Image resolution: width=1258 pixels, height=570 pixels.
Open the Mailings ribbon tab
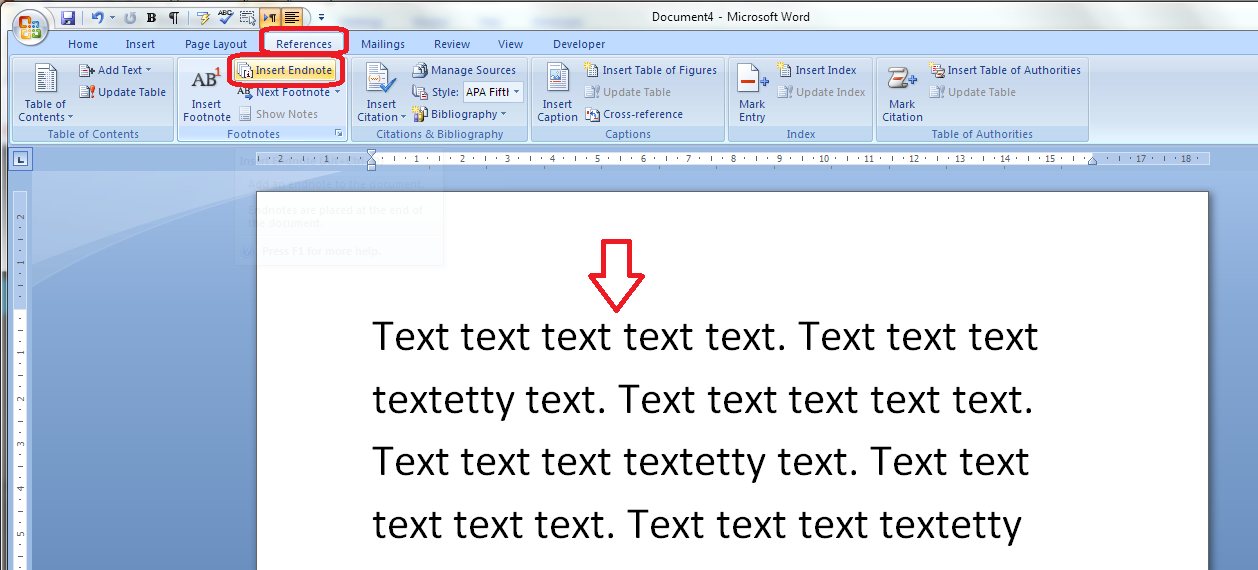pos(383,44)
